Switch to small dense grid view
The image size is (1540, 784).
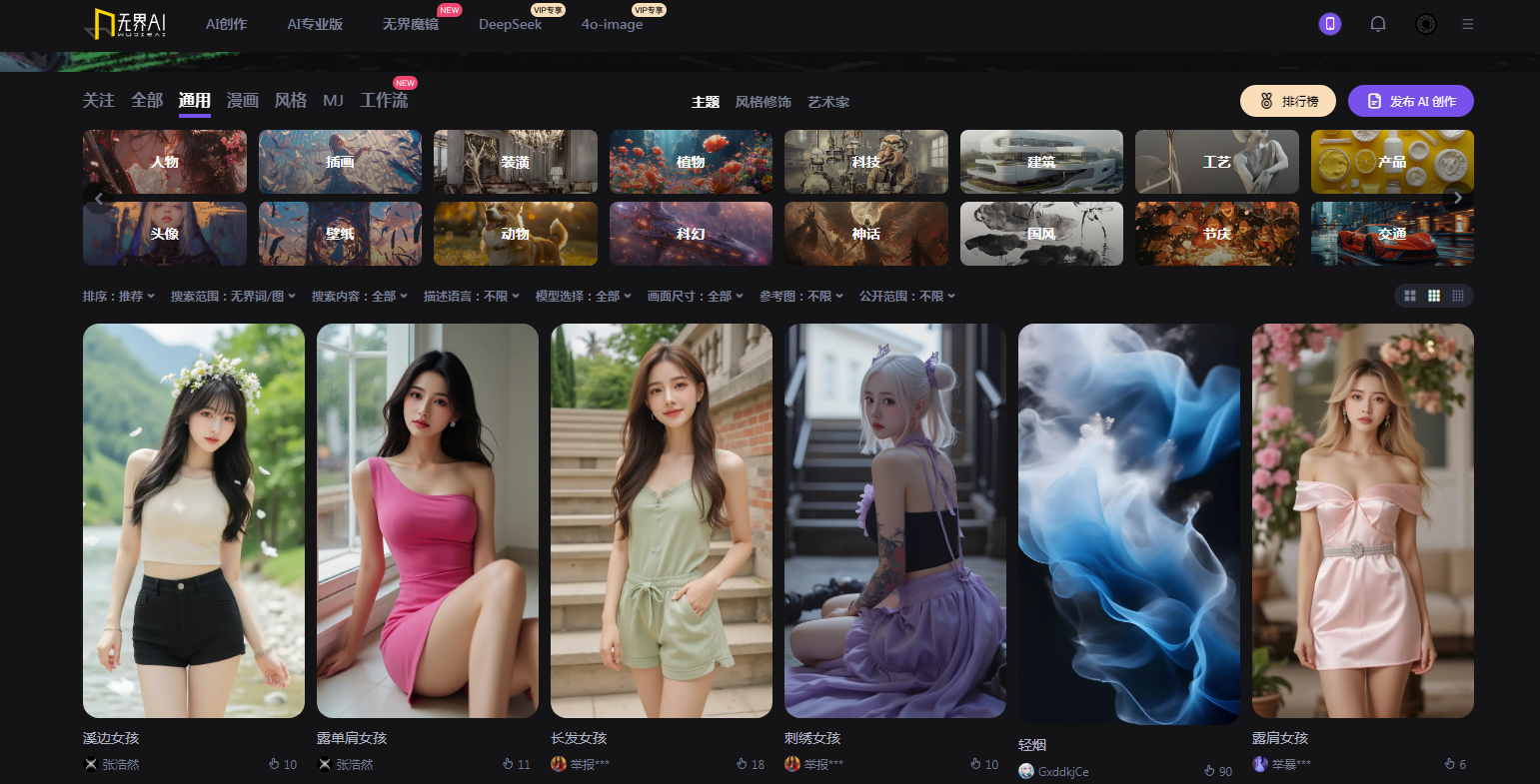point(1458,296)
